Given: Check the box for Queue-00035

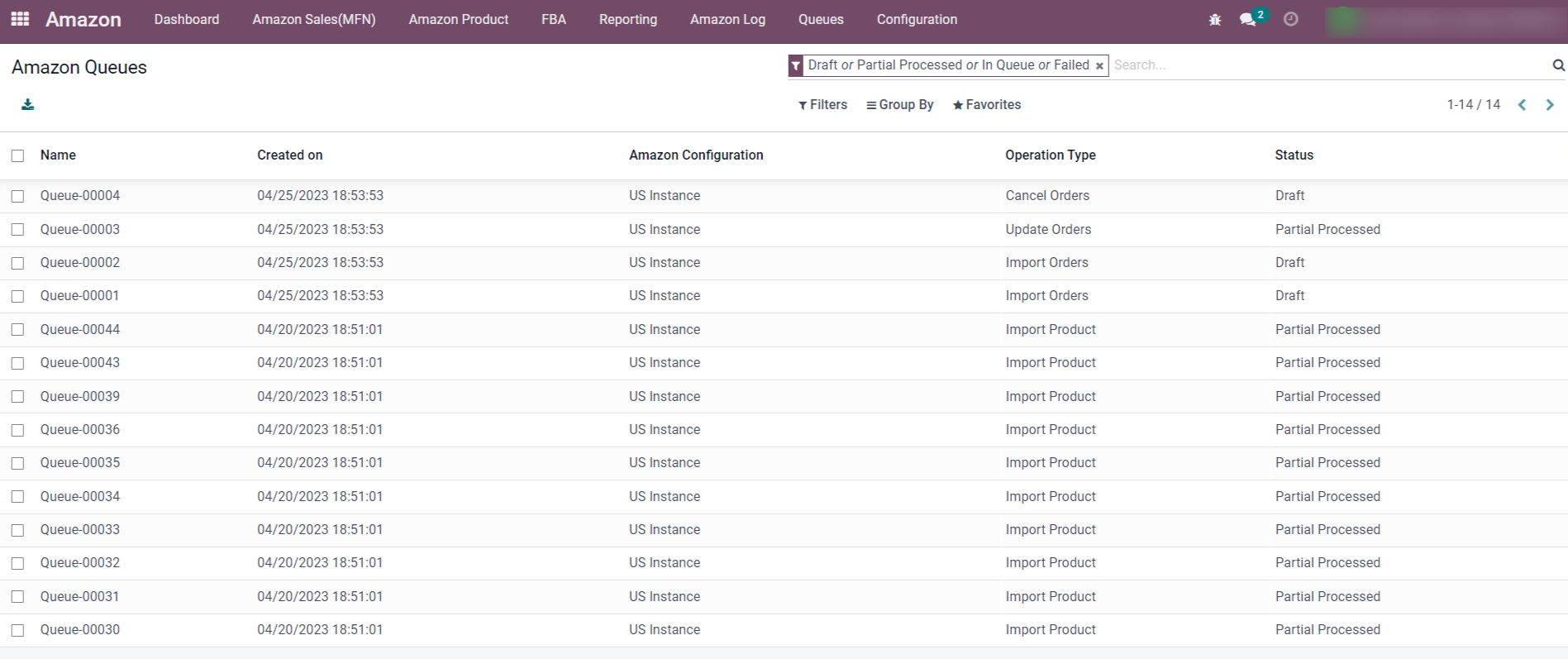Looking at the screenshot, I should tap(17, 463).
